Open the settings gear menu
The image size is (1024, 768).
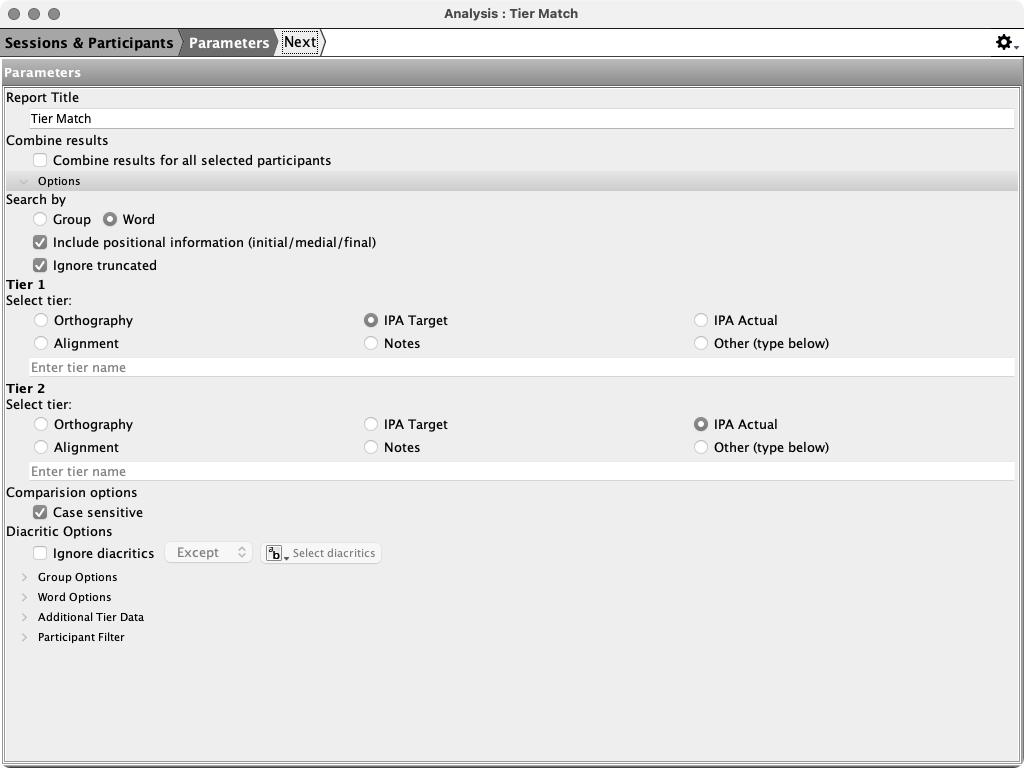[1005, 42]
